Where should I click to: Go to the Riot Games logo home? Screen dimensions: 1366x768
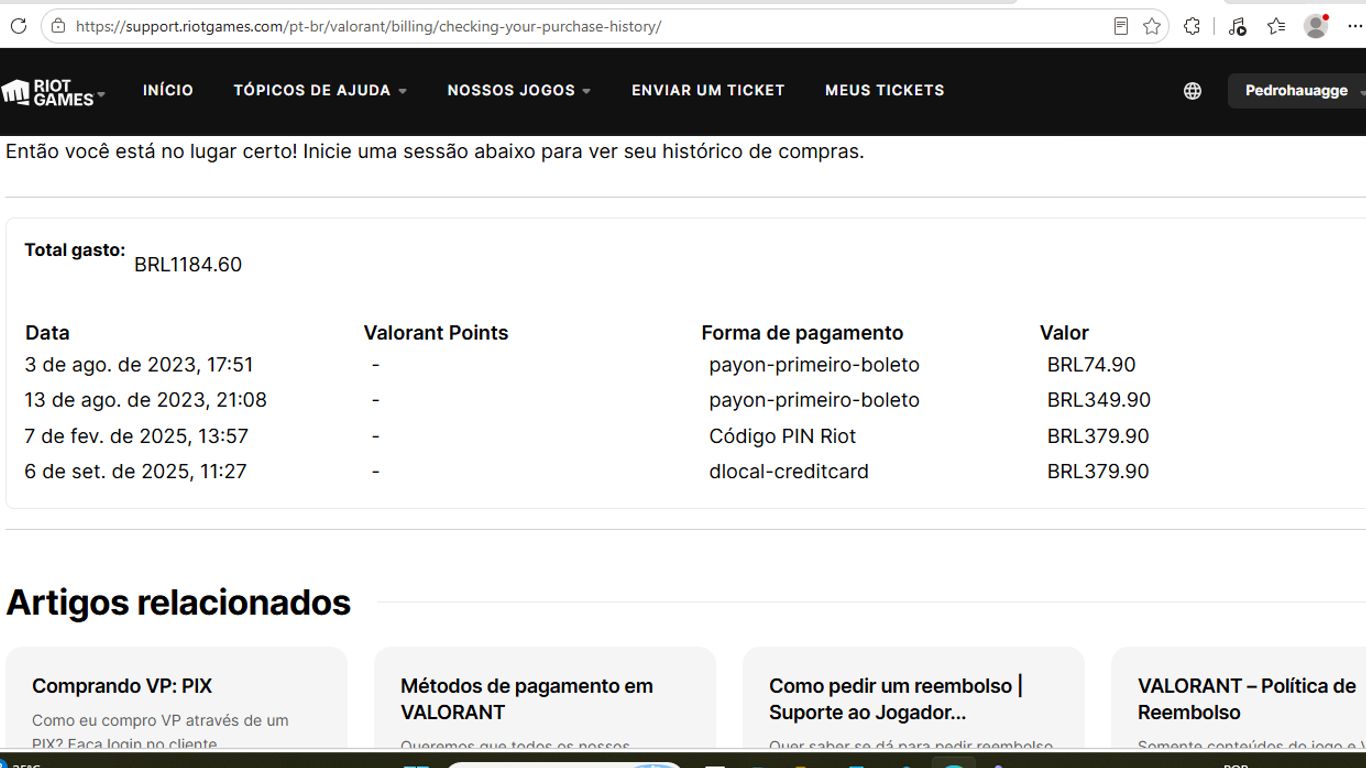point(50,92)
